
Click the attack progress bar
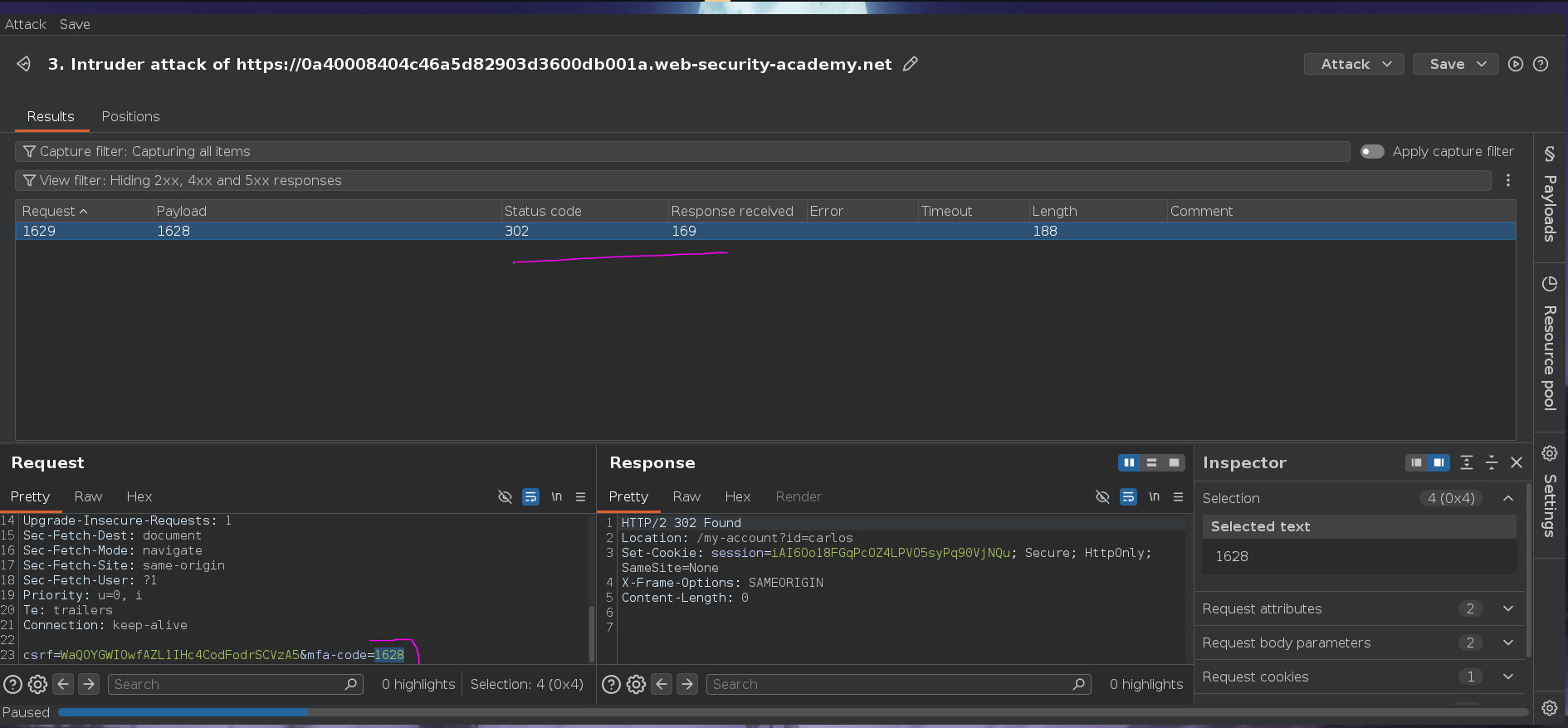point(793,712)
